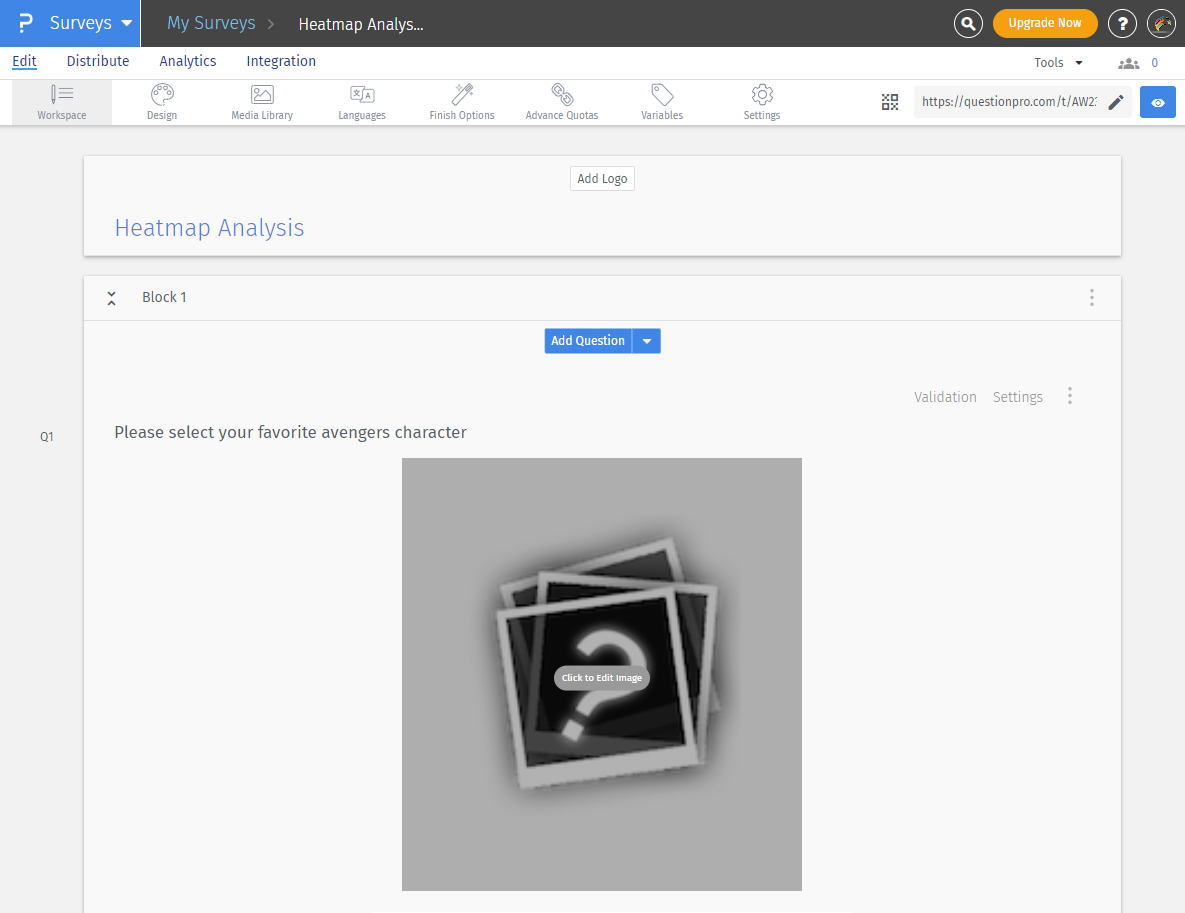
Task: Open the Design panel
Action: (161, 101)
